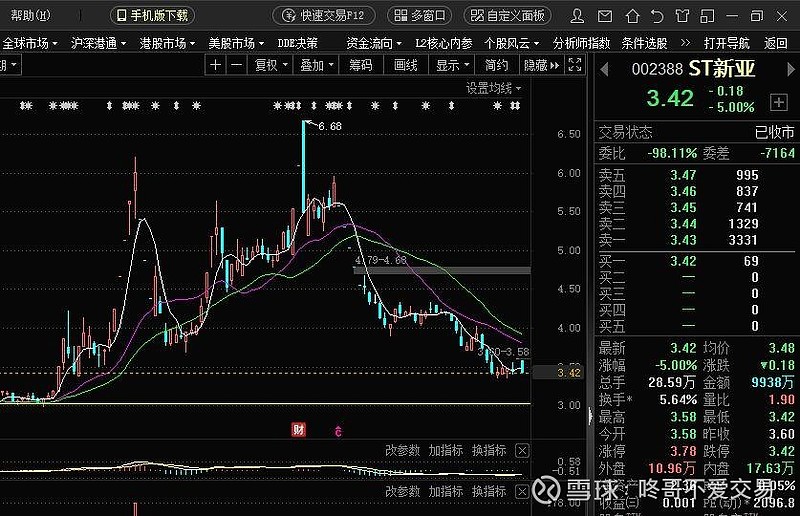The width and height of the screenshot is (800, 516).
Task: Open 快速交易F12 quick trade
Action: point(324,16)
